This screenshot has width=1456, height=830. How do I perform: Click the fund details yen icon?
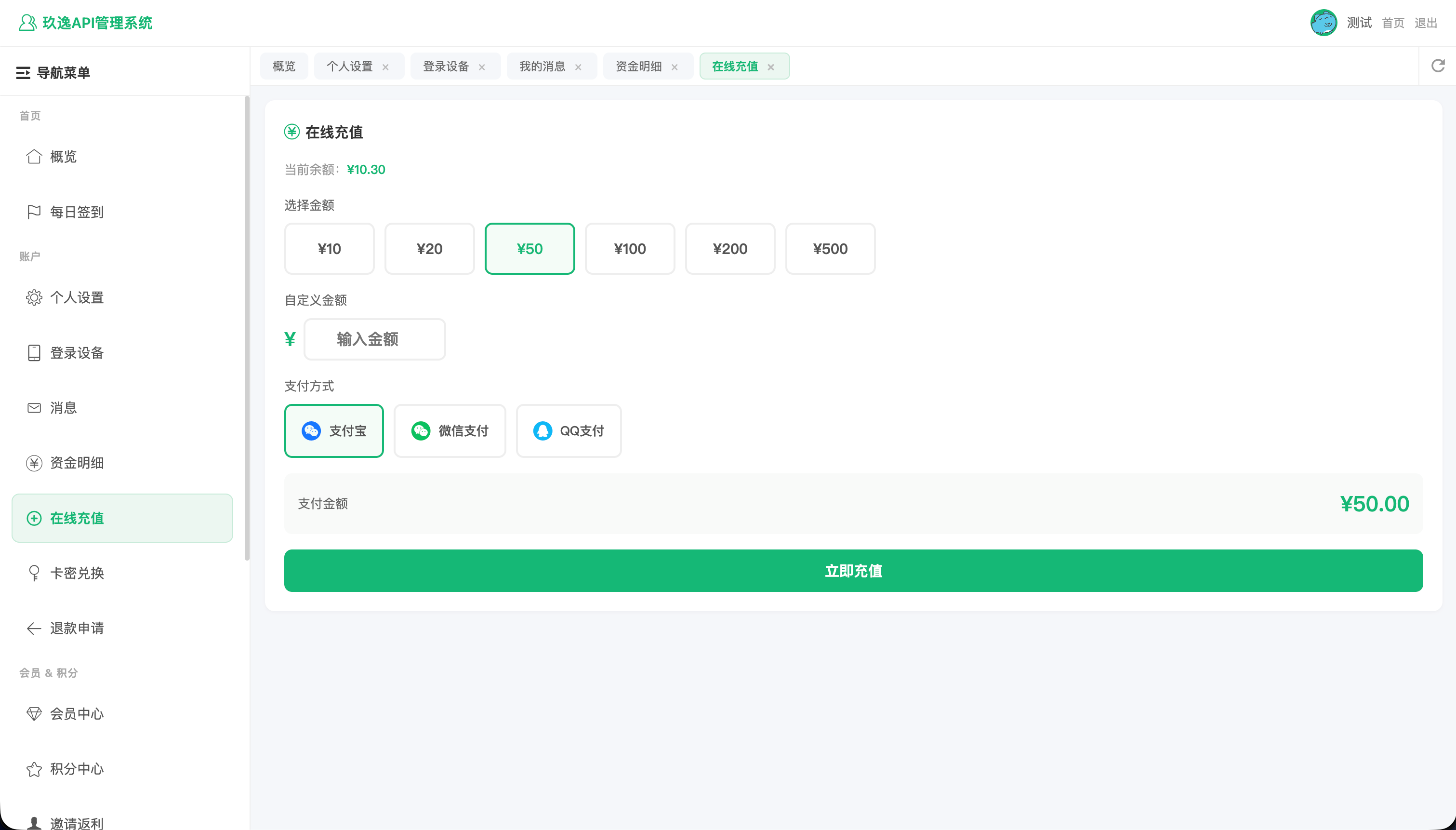[x=34, y=463]
